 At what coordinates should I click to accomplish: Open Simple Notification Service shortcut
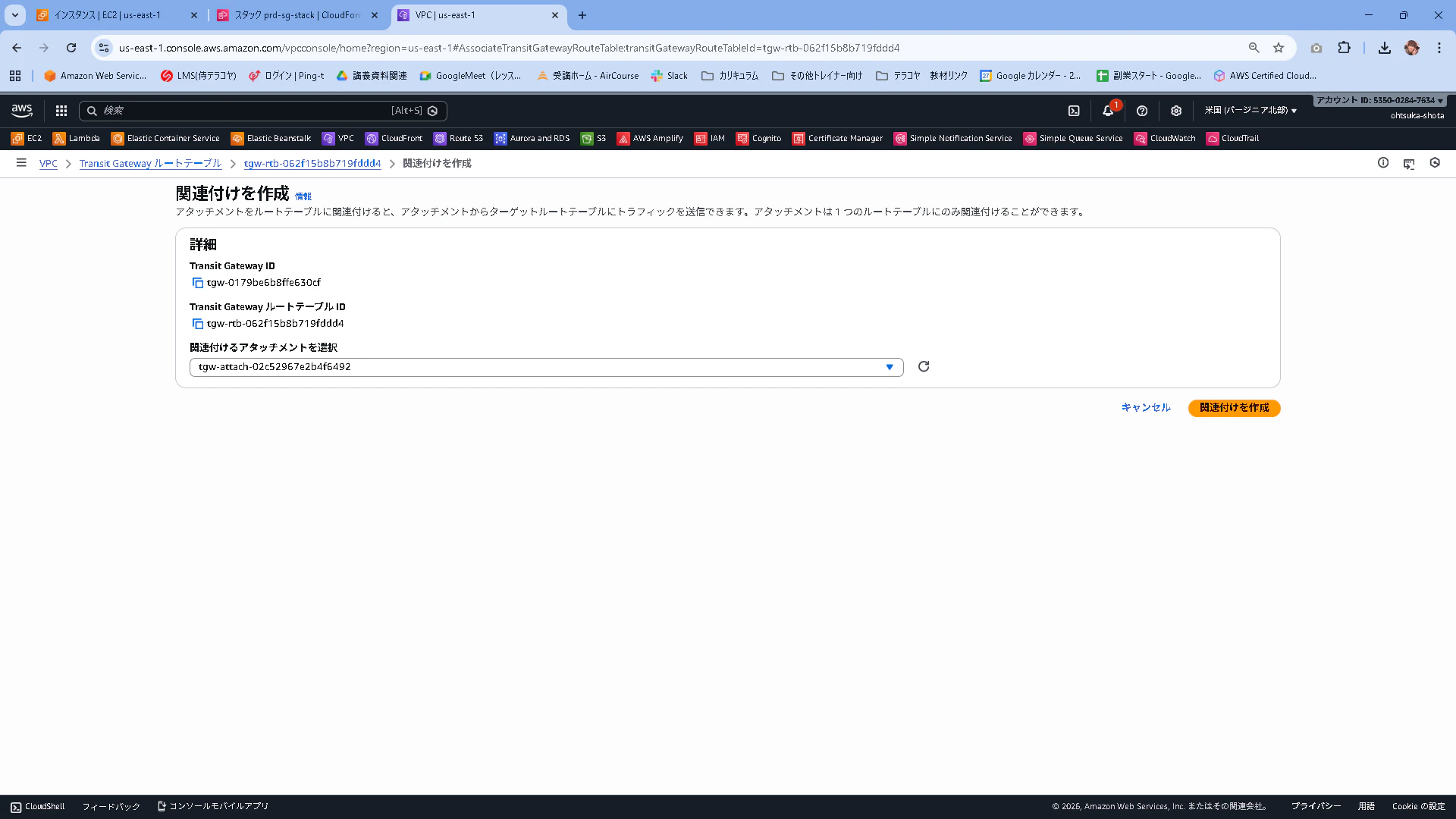[952, 139]
